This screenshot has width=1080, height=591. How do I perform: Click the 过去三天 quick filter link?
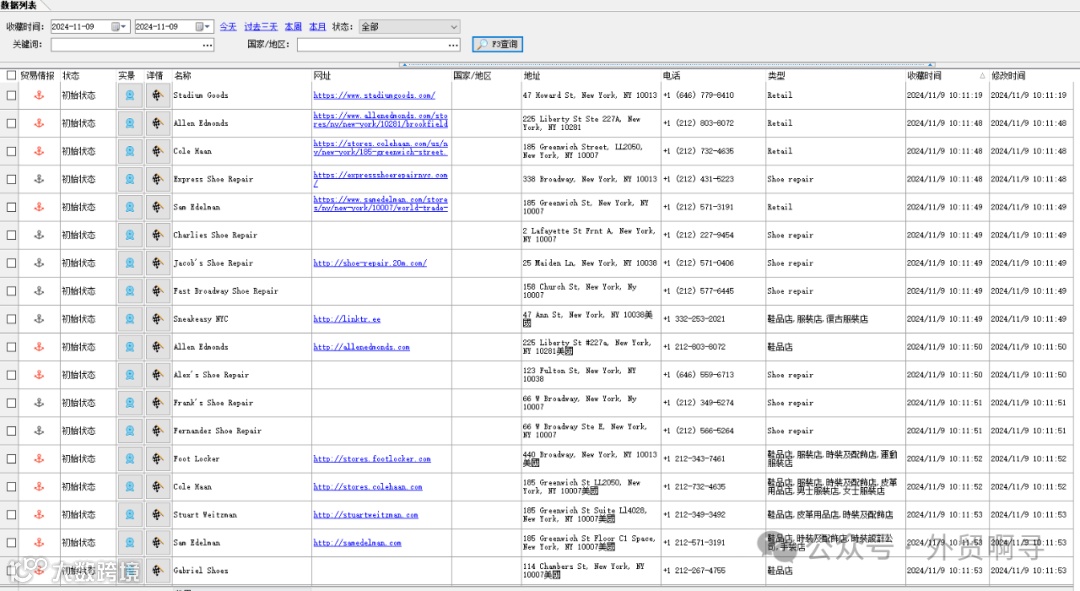[x=261, y=27]
